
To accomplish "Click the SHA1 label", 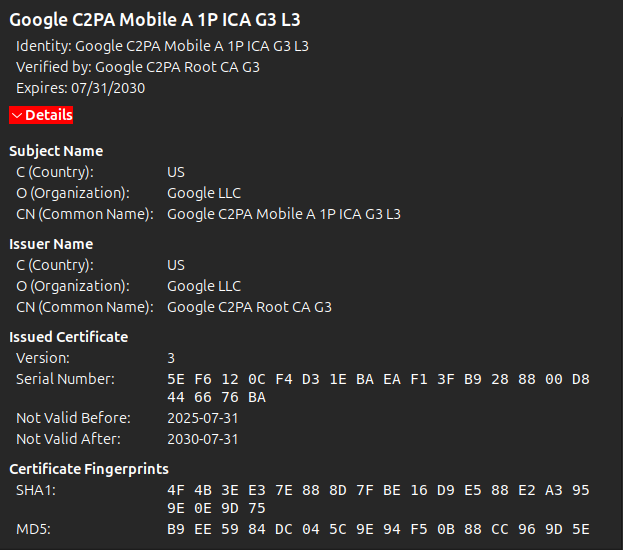I will coord(36,490).
